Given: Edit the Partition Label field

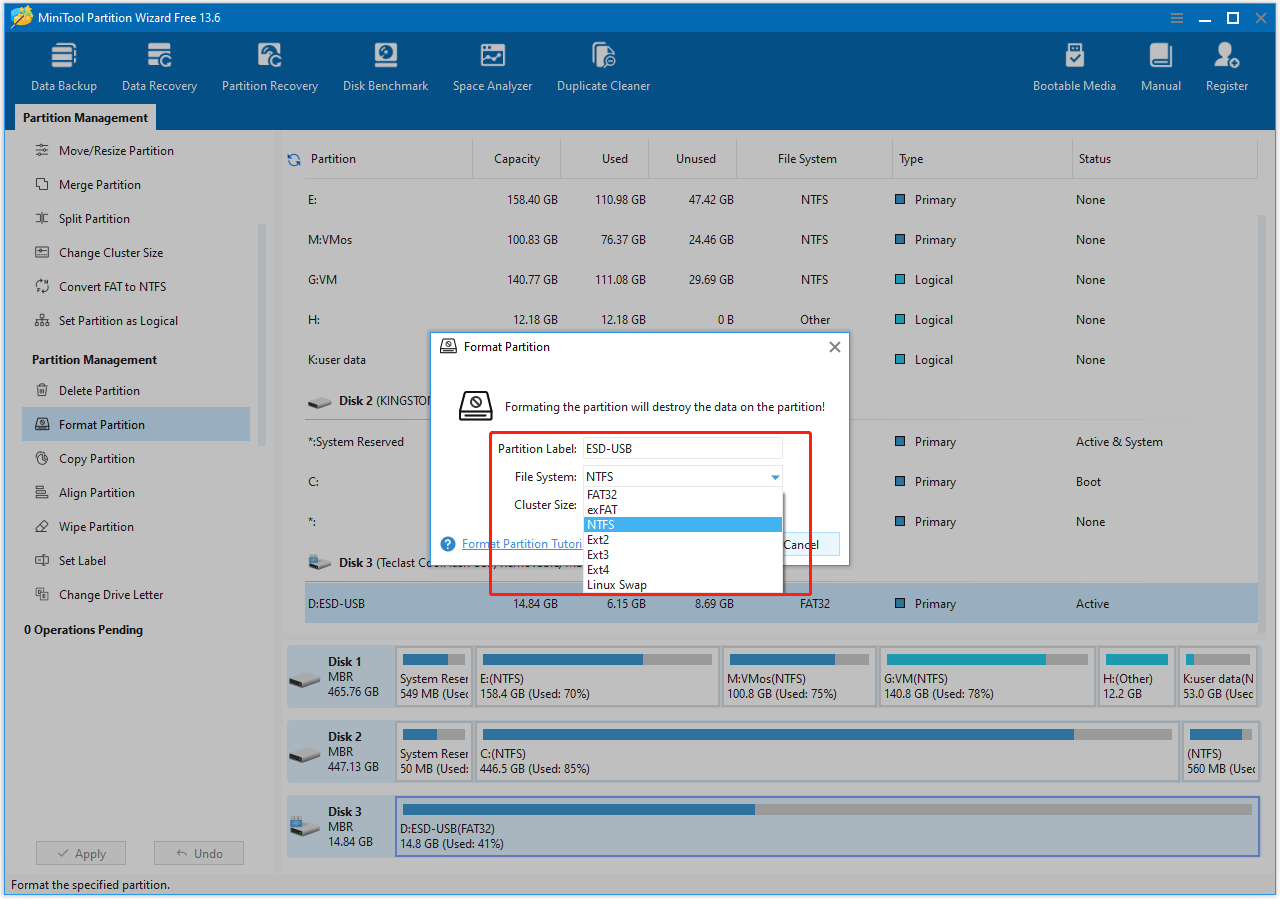Looking at the screenshot, I should pos(683,447).
